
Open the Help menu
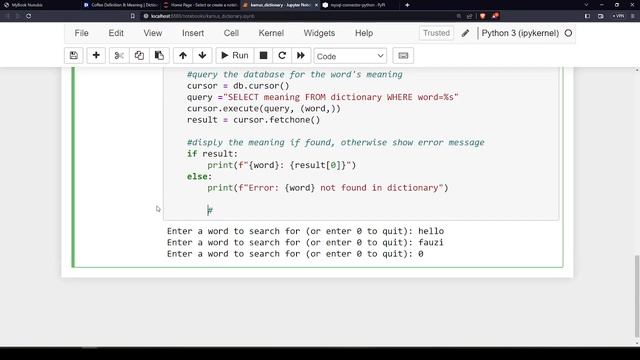[x=364, y=33]
